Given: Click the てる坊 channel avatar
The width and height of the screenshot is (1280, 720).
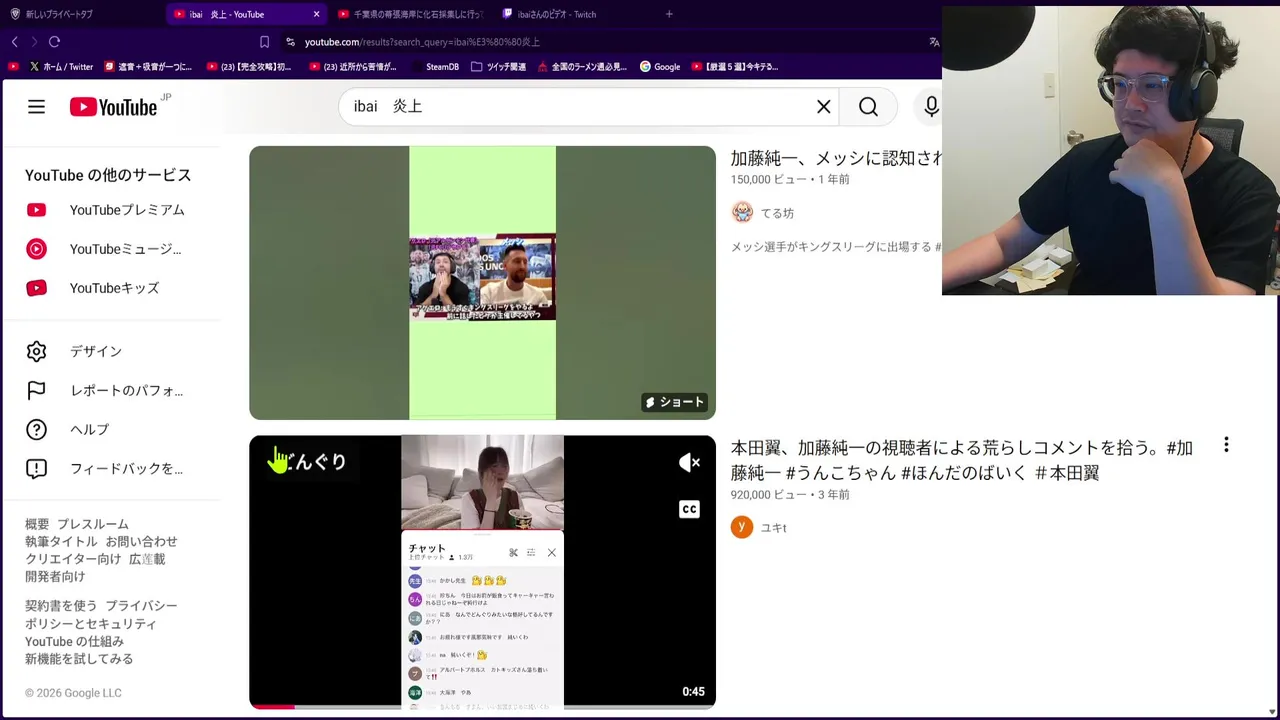Looking at the screenshot, I should click(742, 212).
